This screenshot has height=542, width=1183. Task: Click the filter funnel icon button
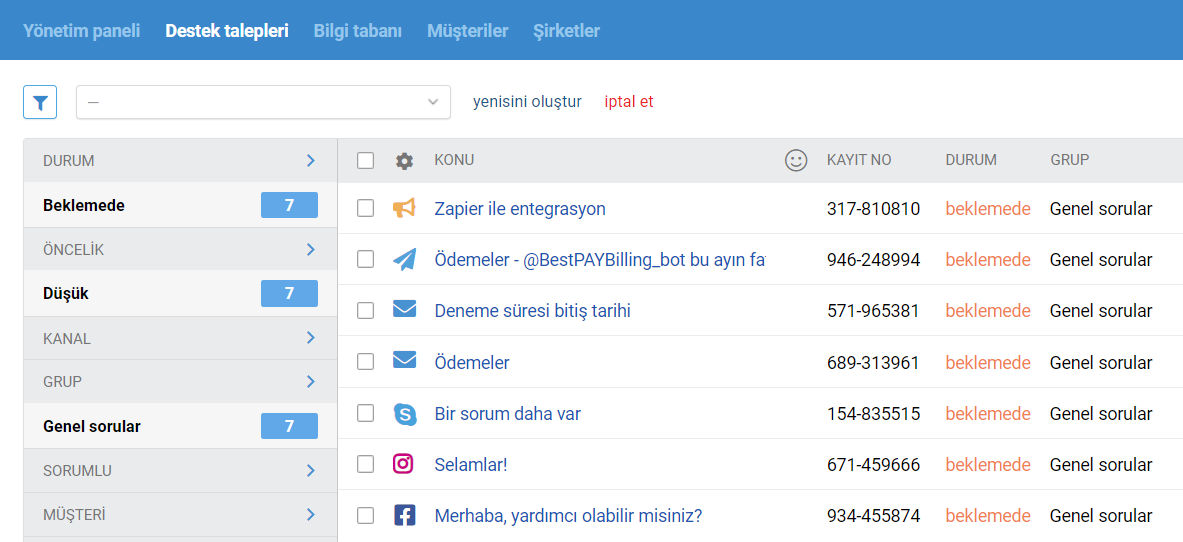point(40,102)
